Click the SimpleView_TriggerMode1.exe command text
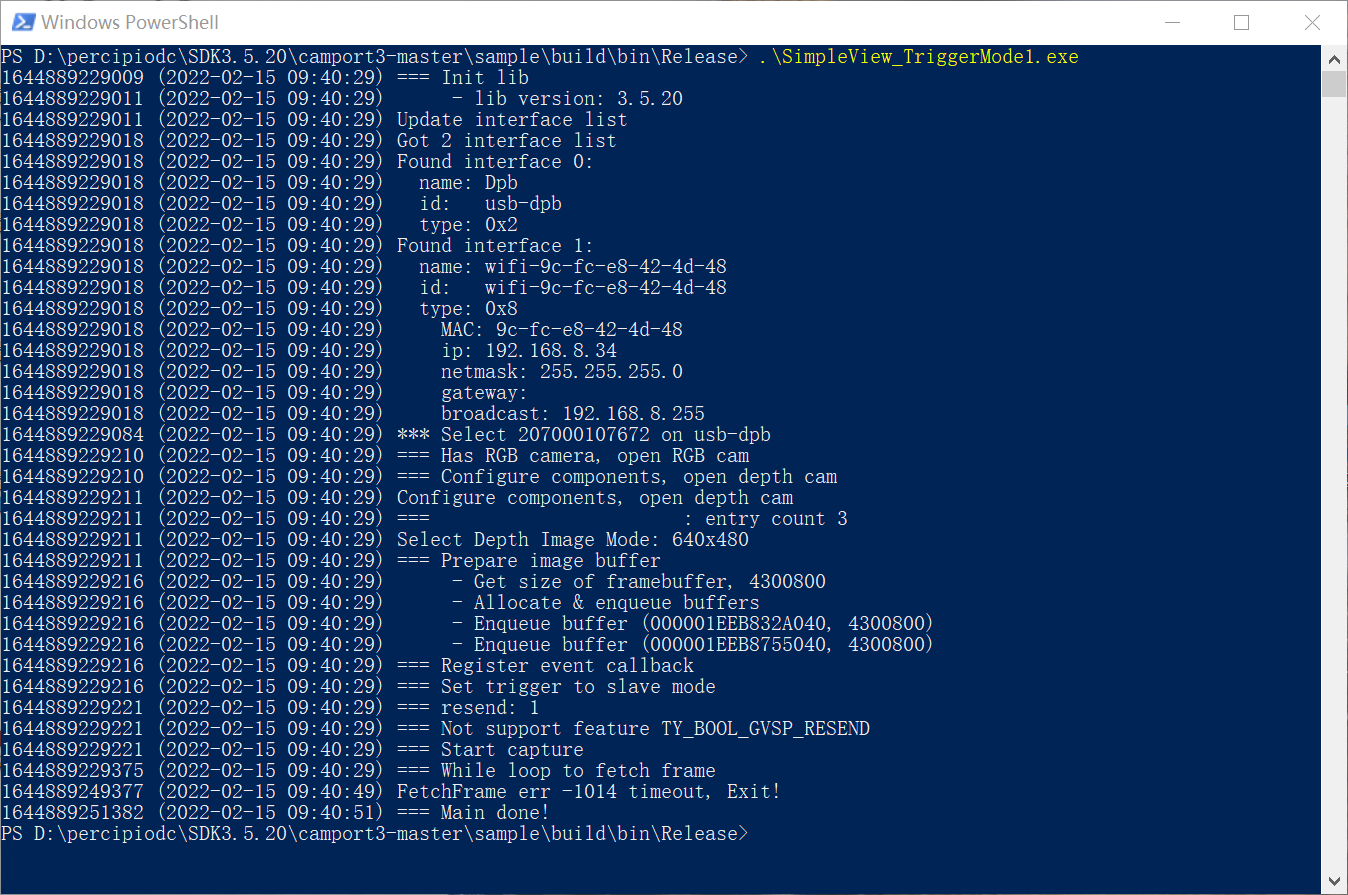This screenshot has height=895, width=1348. pos(918,57)
